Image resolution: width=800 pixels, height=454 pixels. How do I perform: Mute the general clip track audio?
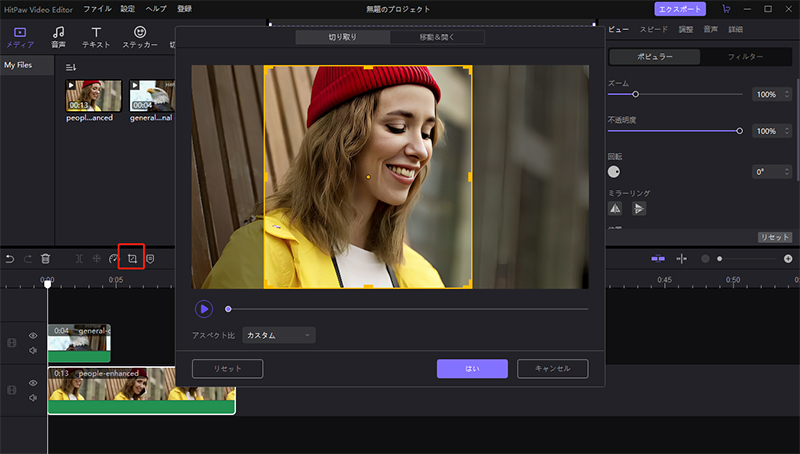pos(33,350)
